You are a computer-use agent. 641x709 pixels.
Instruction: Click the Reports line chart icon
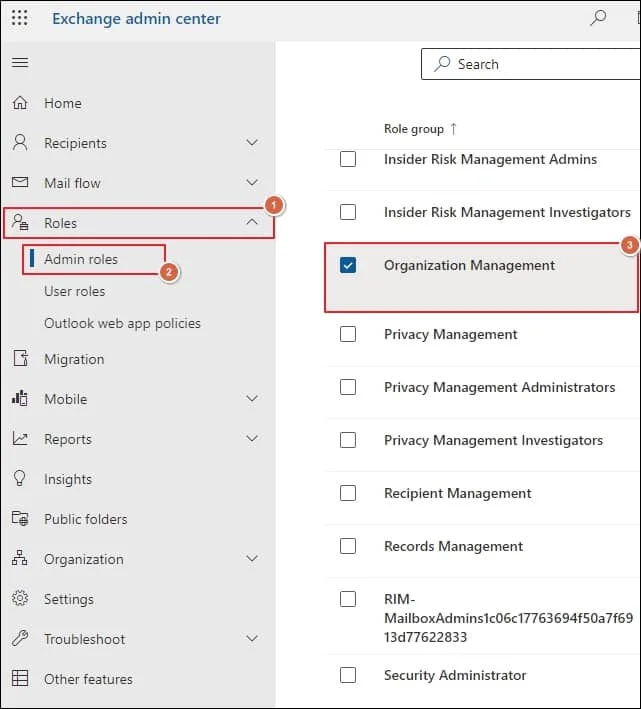[x=20, y=439]
